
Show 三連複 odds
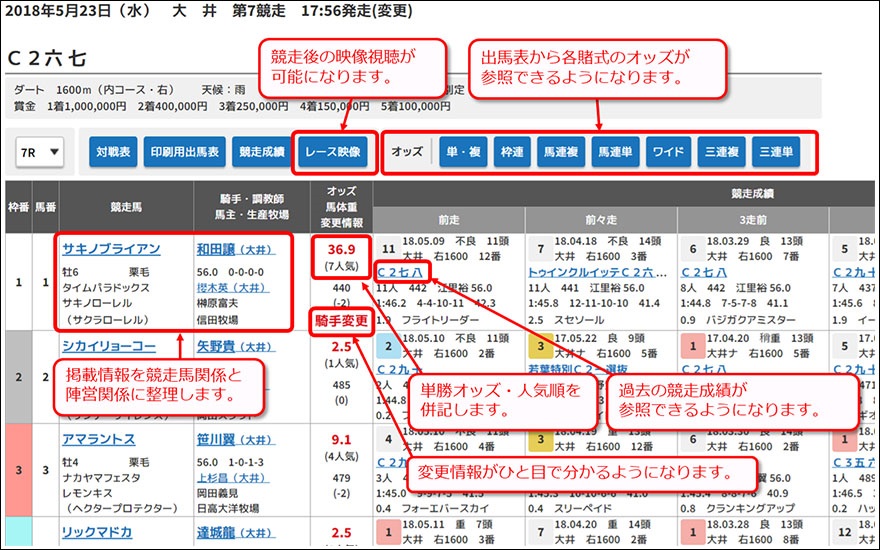pyautogui.click(x=723, y=152)
